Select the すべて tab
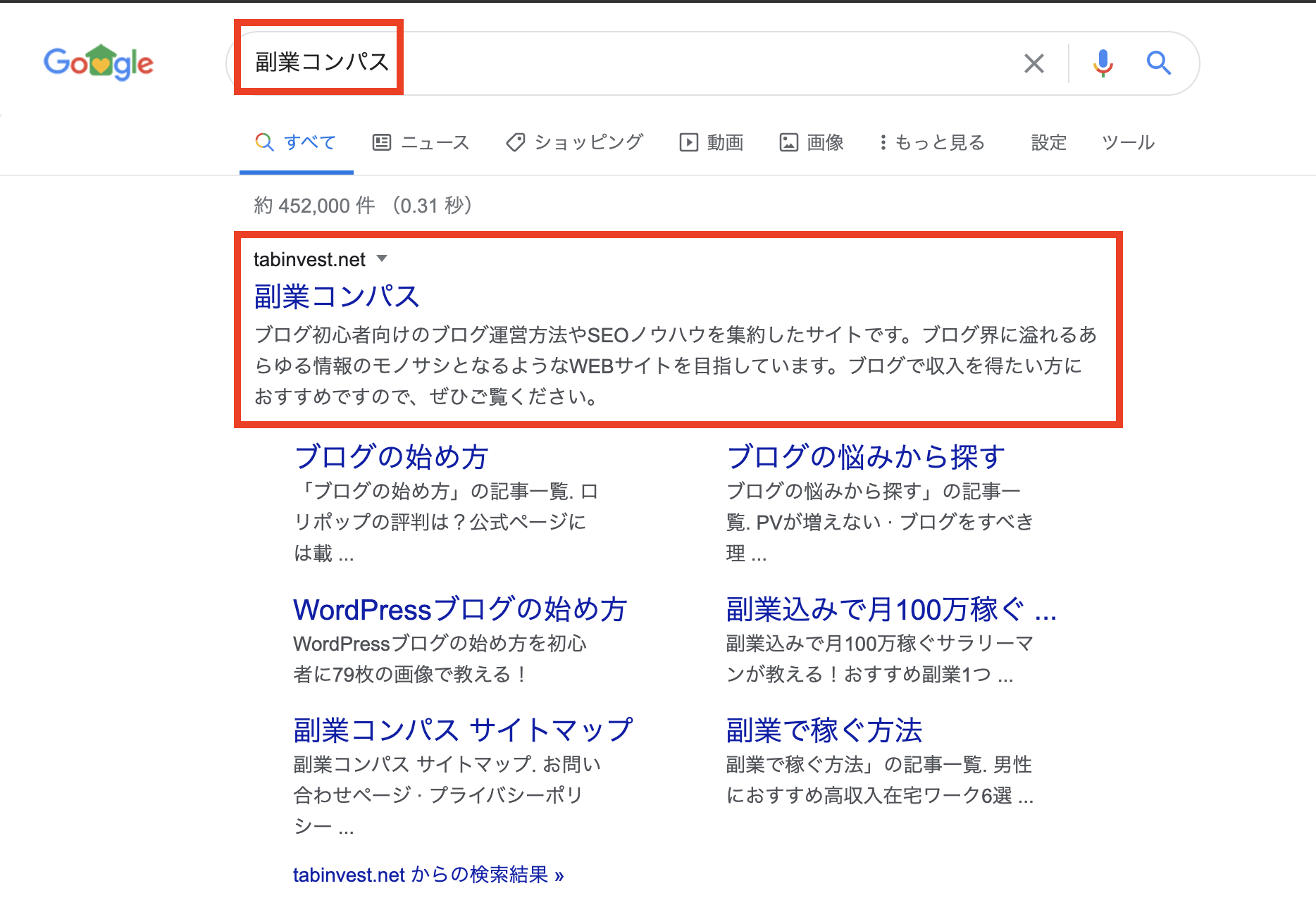Screen dimensions: 1316x924 tap(296, 142)
